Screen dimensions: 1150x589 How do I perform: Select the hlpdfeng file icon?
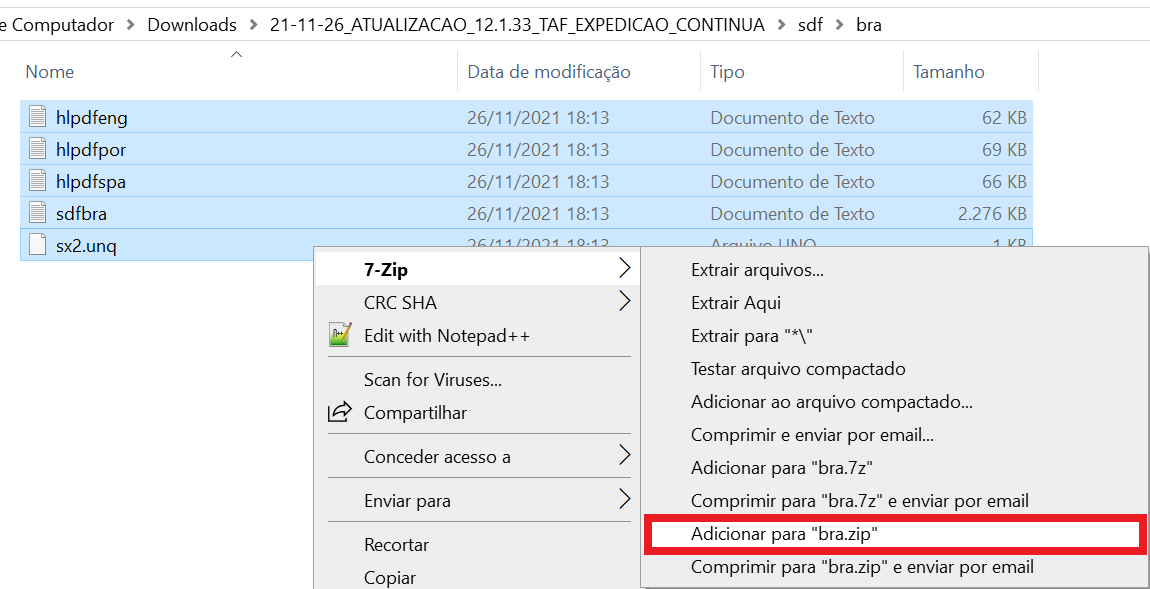[37, 117]
